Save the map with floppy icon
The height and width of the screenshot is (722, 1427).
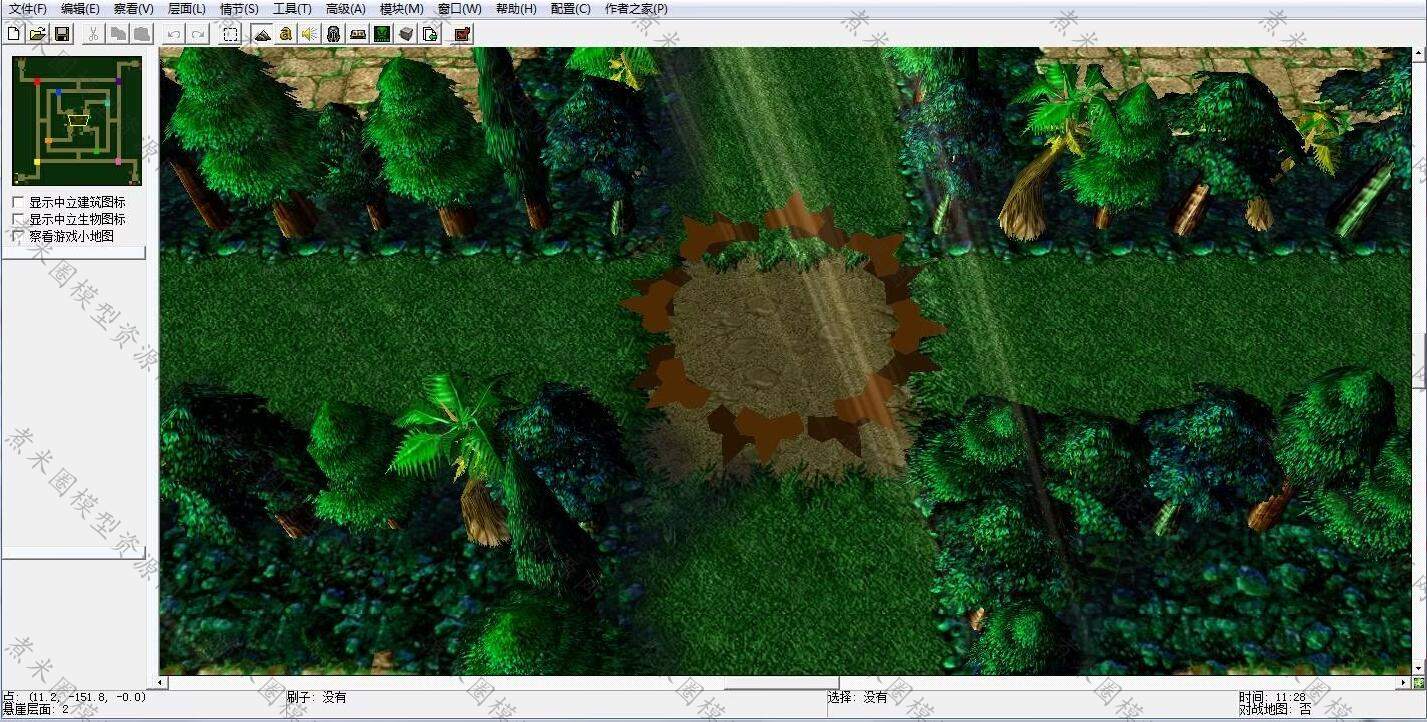click(x=62, y=34)
